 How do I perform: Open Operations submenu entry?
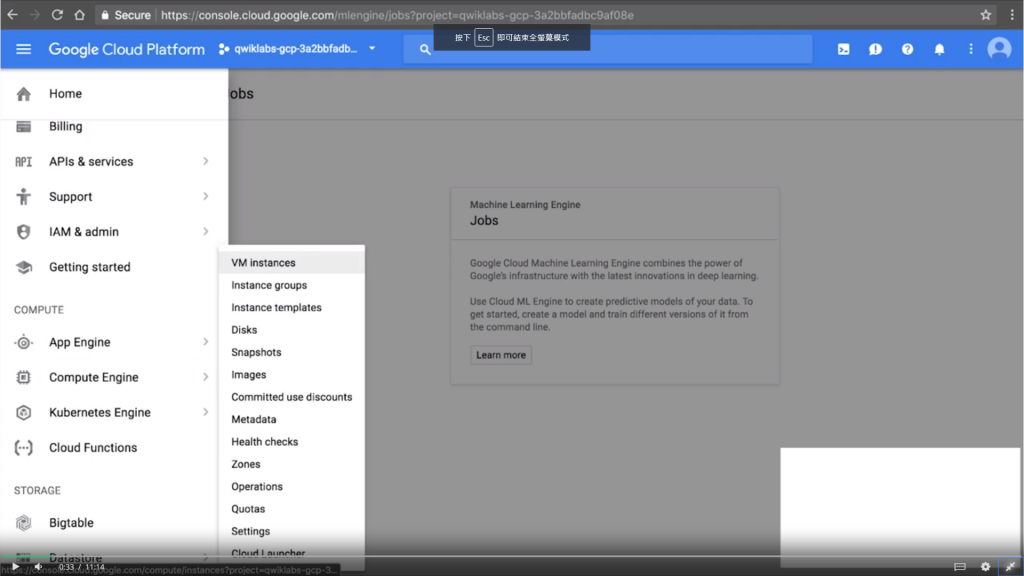click(x=291, y=487)
